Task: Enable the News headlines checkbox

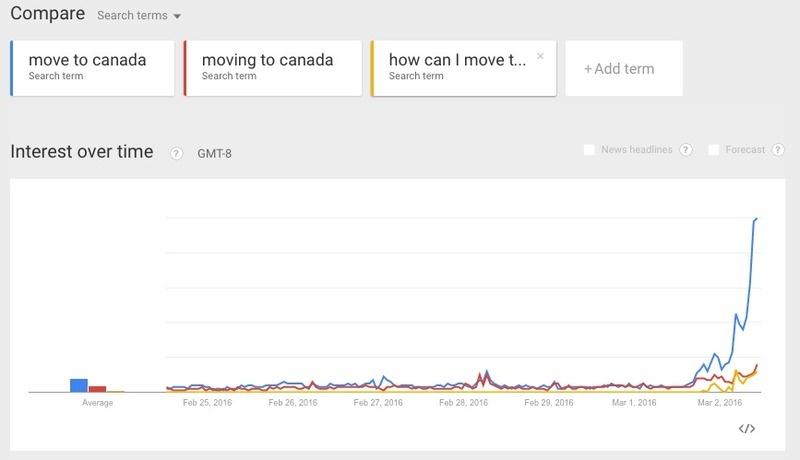Action: (590, 150)
